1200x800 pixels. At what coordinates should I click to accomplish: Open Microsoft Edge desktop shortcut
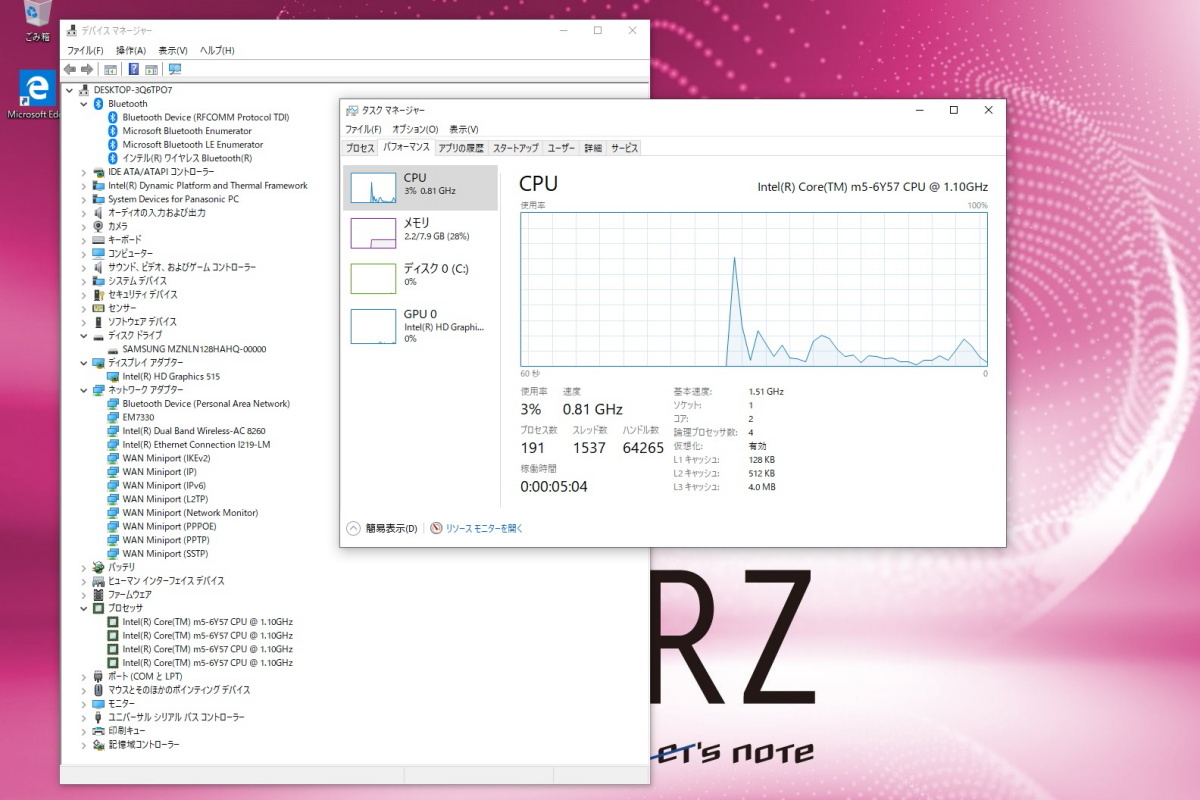click(37, 95)
